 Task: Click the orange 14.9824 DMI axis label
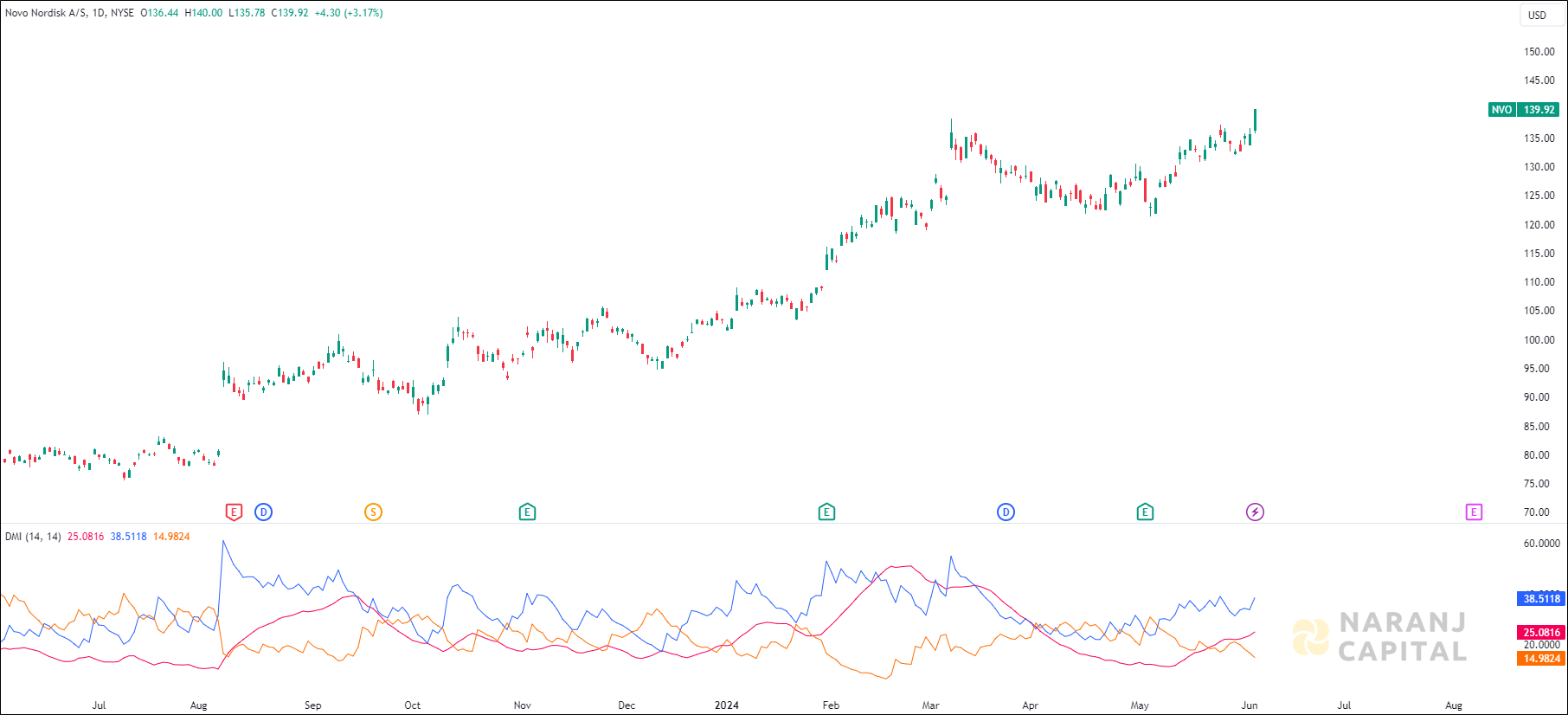coord(1541,659)
